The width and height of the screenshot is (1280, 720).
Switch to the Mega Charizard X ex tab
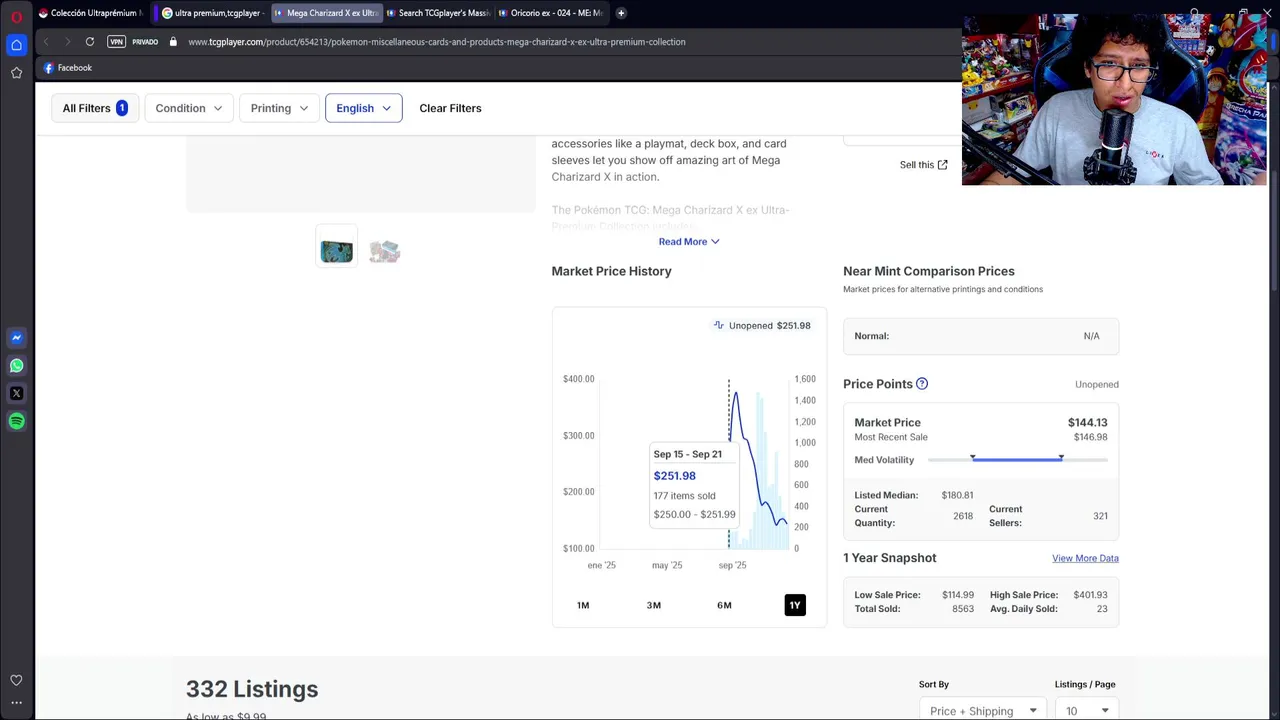326,13
